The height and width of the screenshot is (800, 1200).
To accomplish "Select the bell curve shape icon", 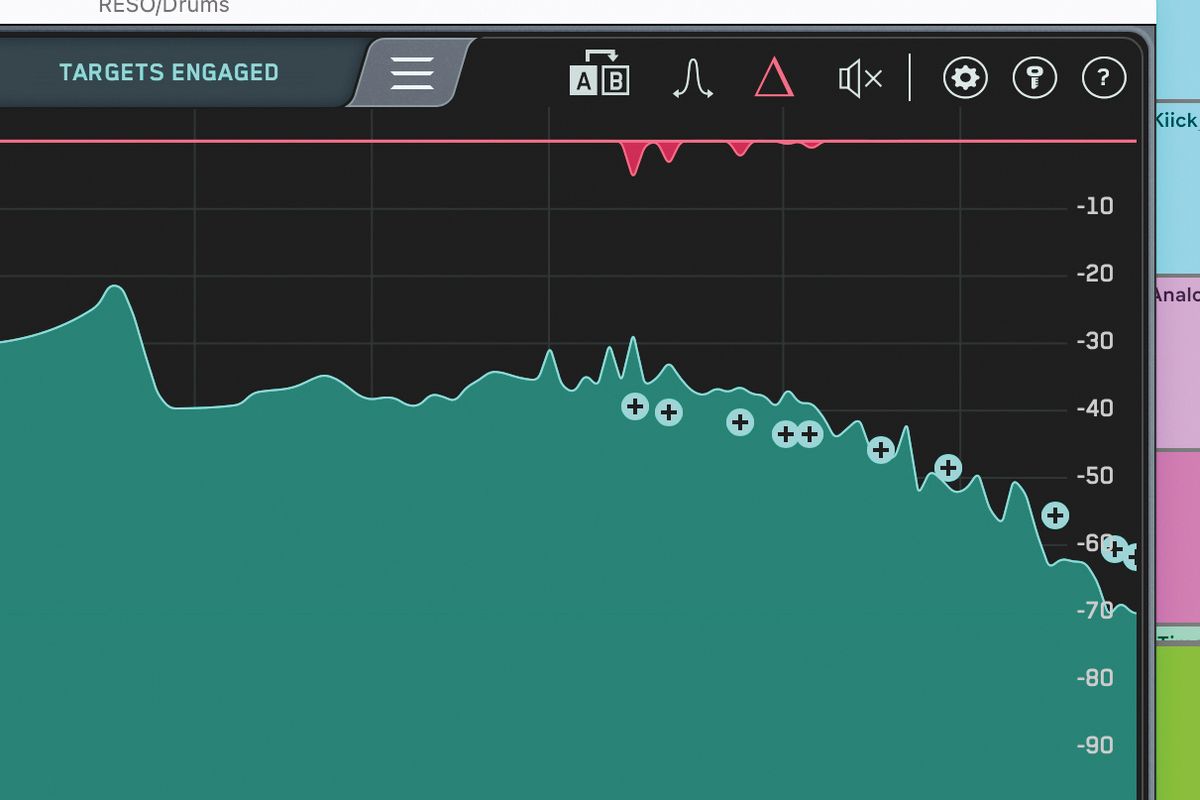I will [694, 78].
